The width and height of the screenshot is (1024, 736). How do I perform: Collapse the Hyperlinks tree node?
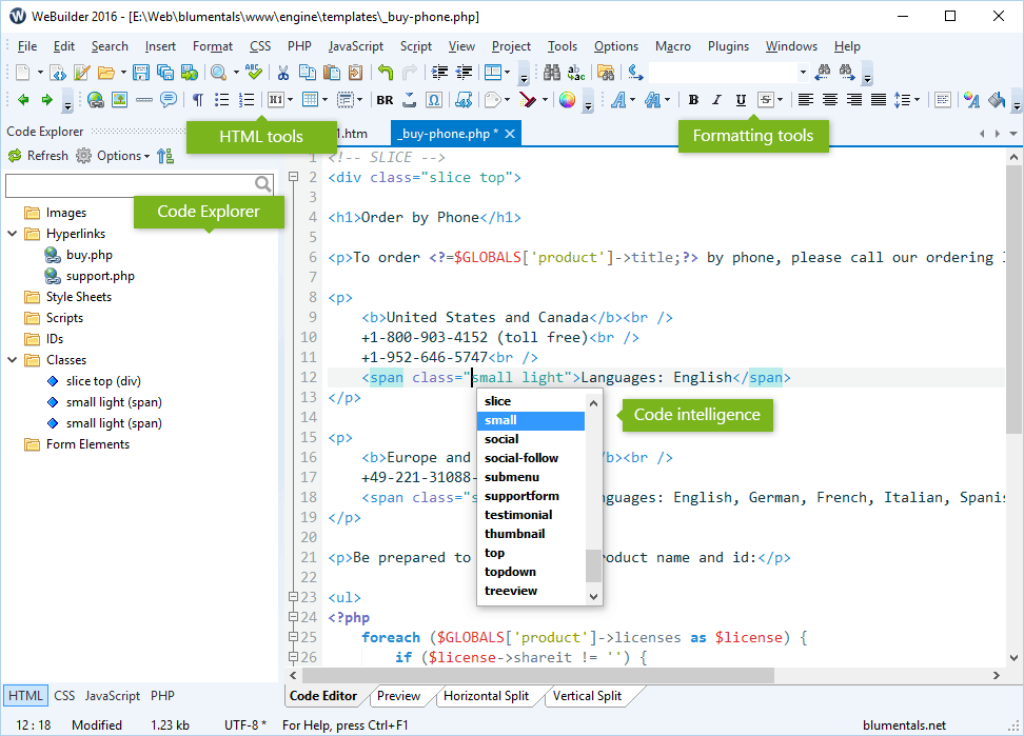pos(12,234)
